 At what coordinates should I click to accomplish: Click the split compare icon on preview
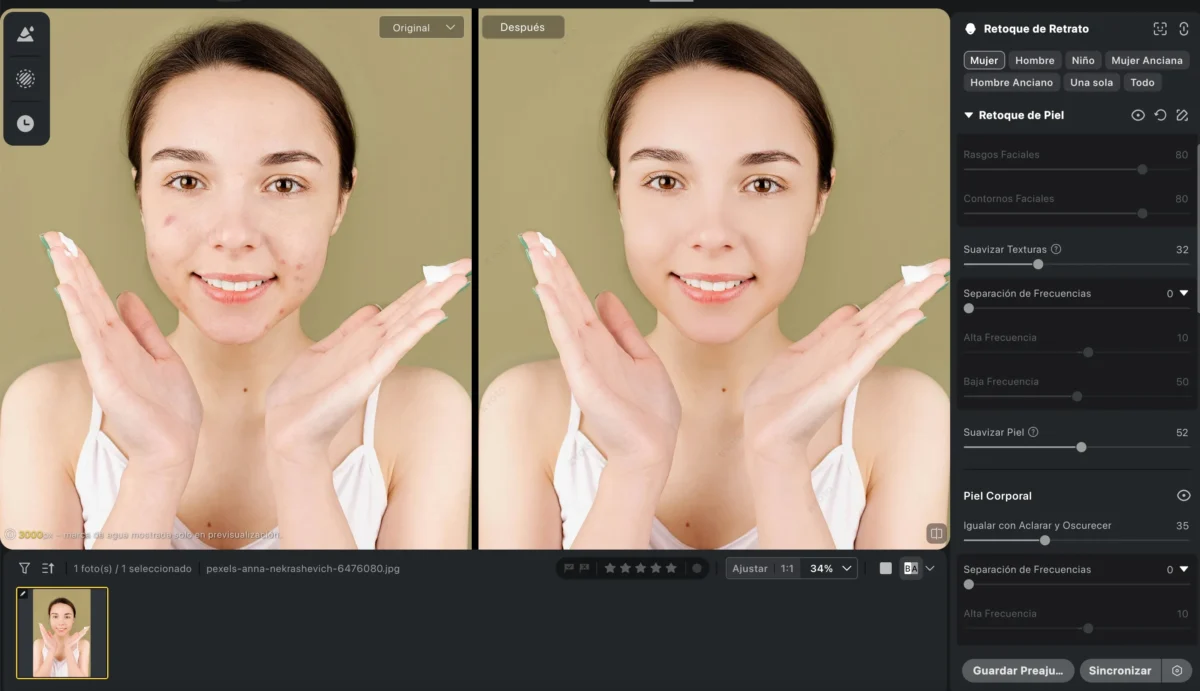point(936,533)
